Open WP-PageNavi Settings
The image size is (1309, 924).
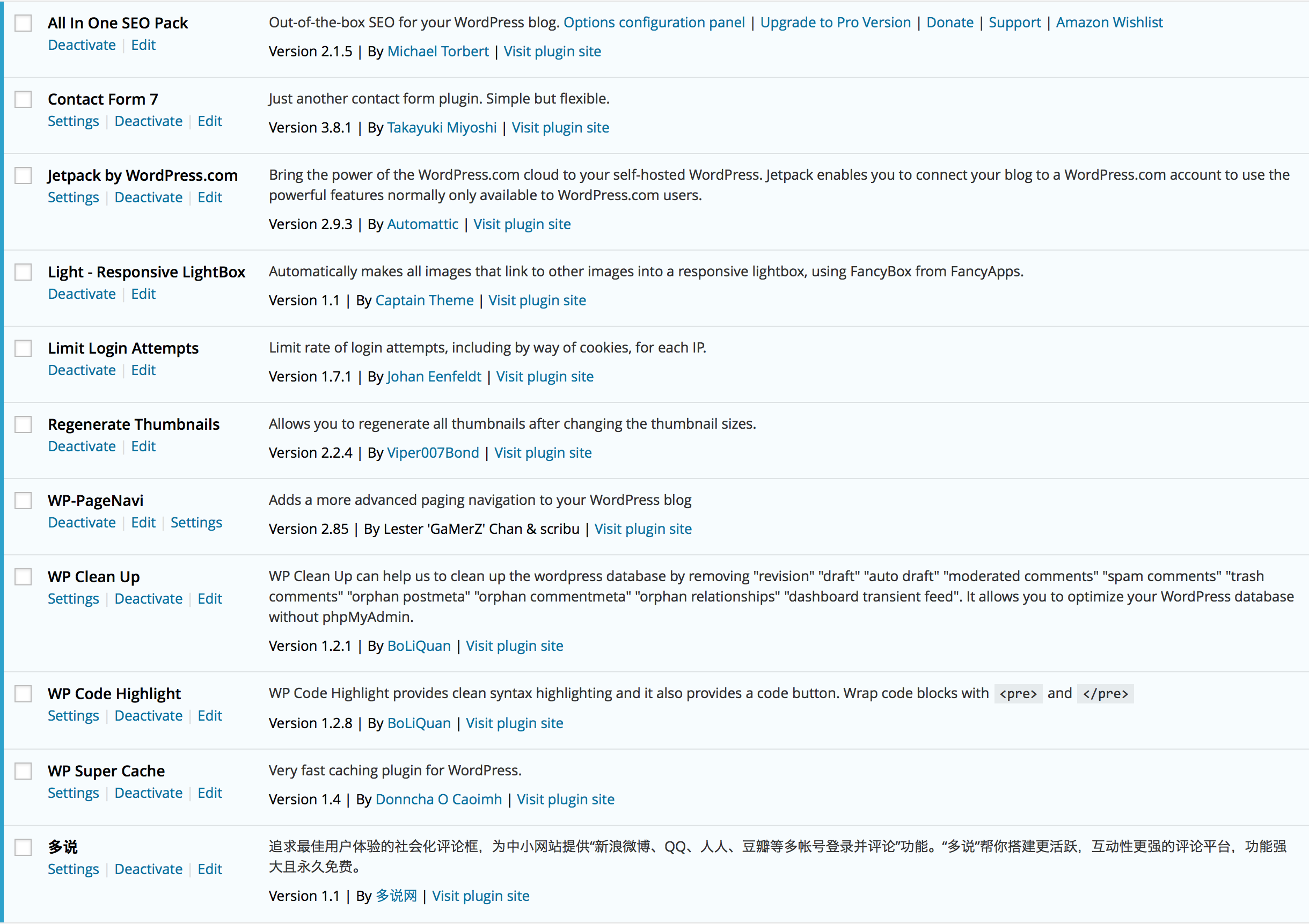196,523
